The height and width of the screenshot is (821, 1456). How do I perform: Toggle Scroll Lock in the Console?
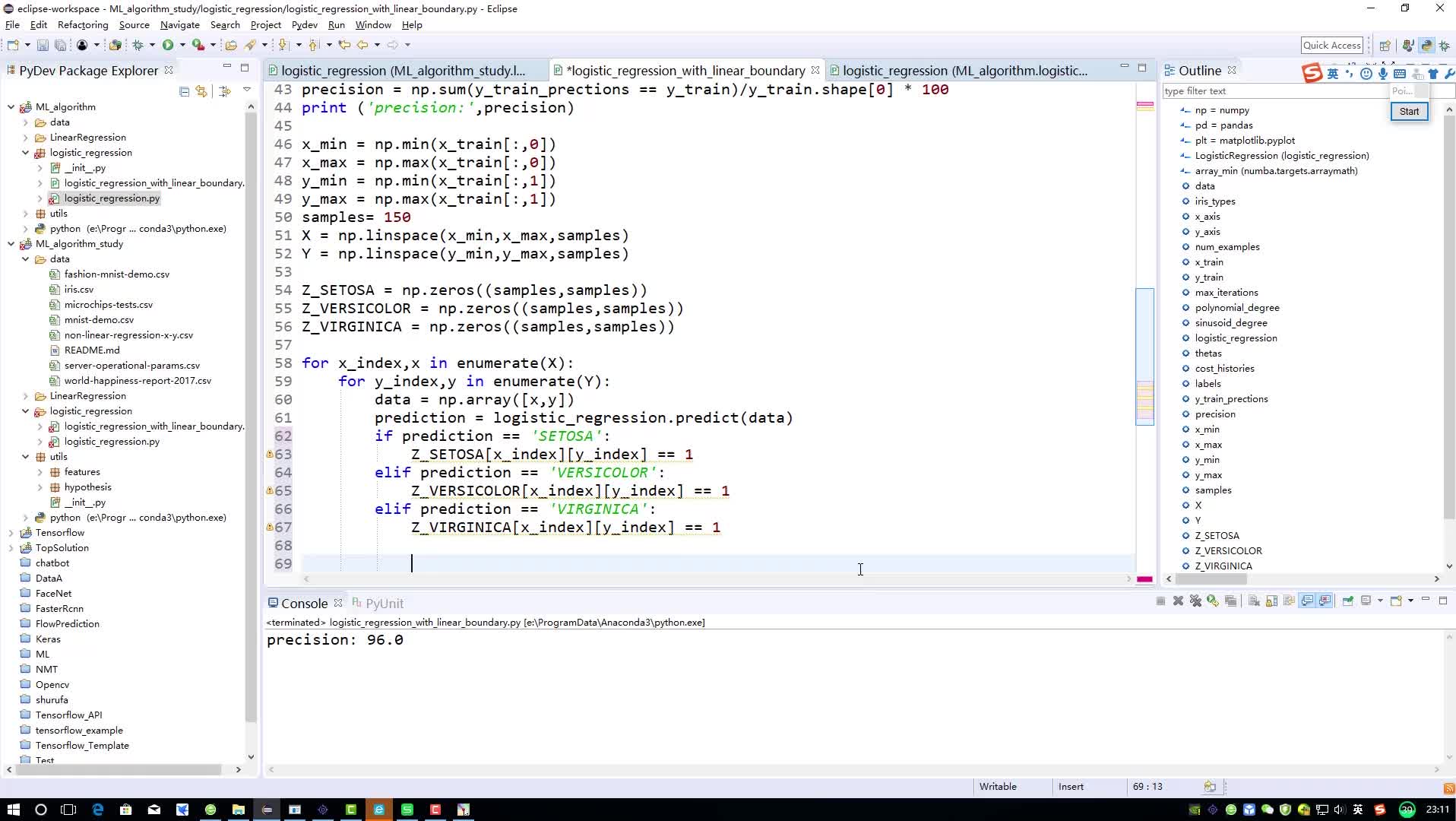coord(1271,601)
